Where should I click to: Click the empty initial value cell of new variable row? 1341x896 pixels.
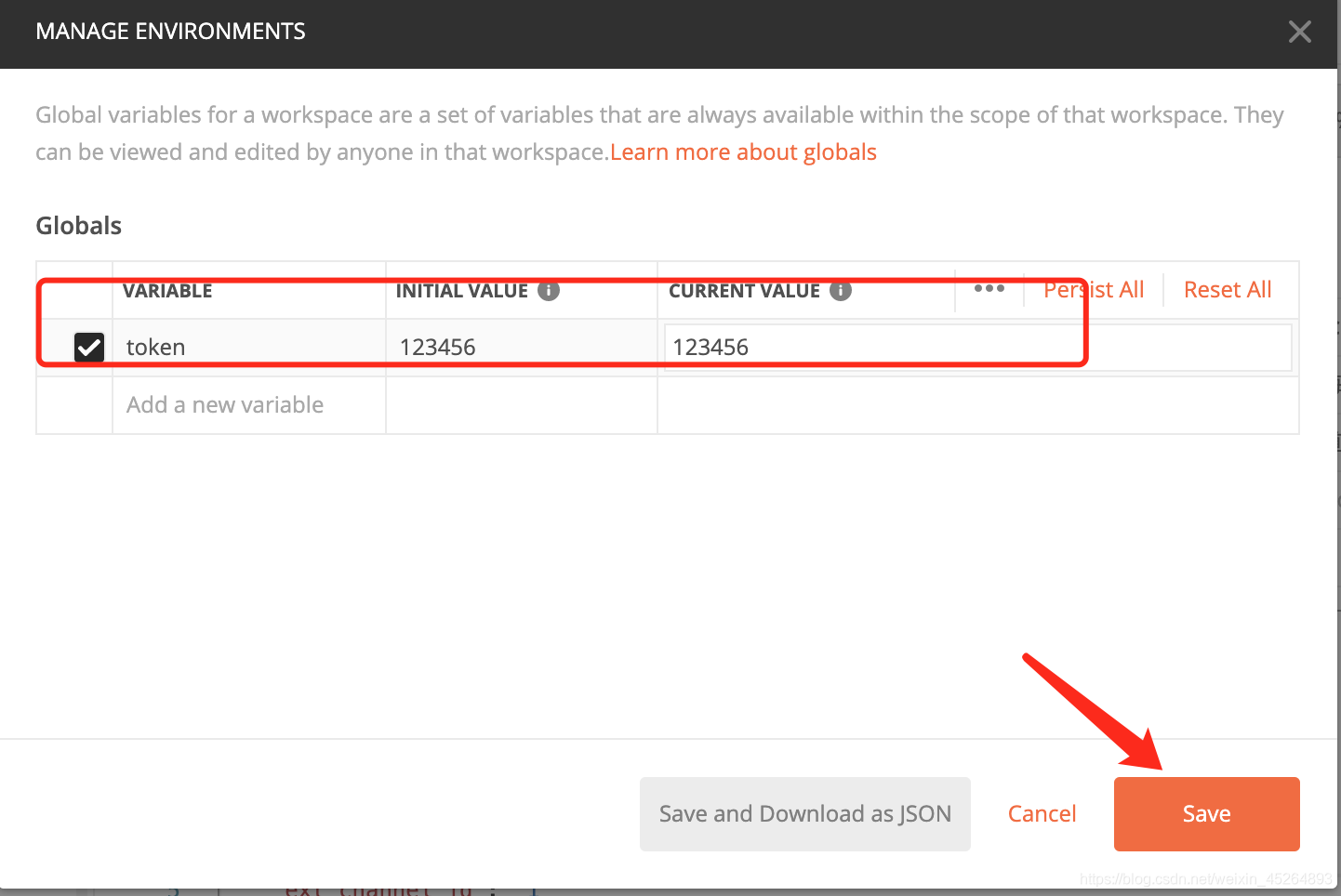[x=522, y=405]
